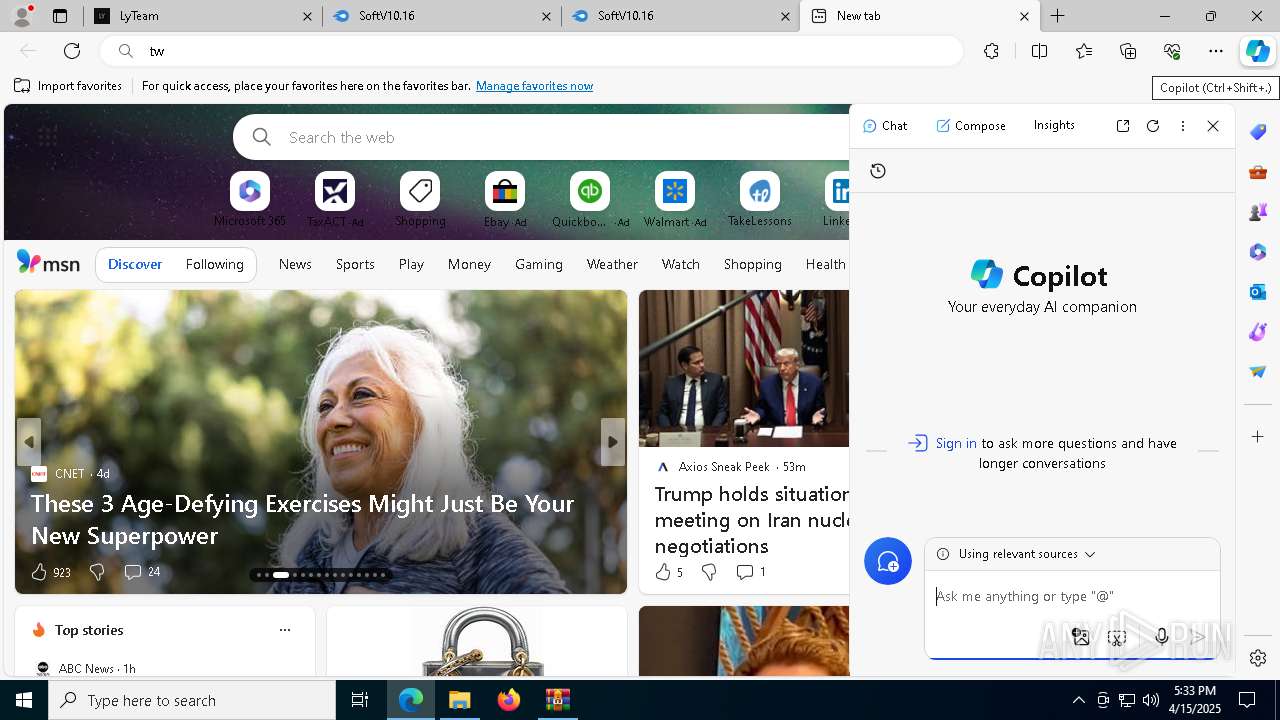
Task: Close the Copilot pane
Action: 1213,126
